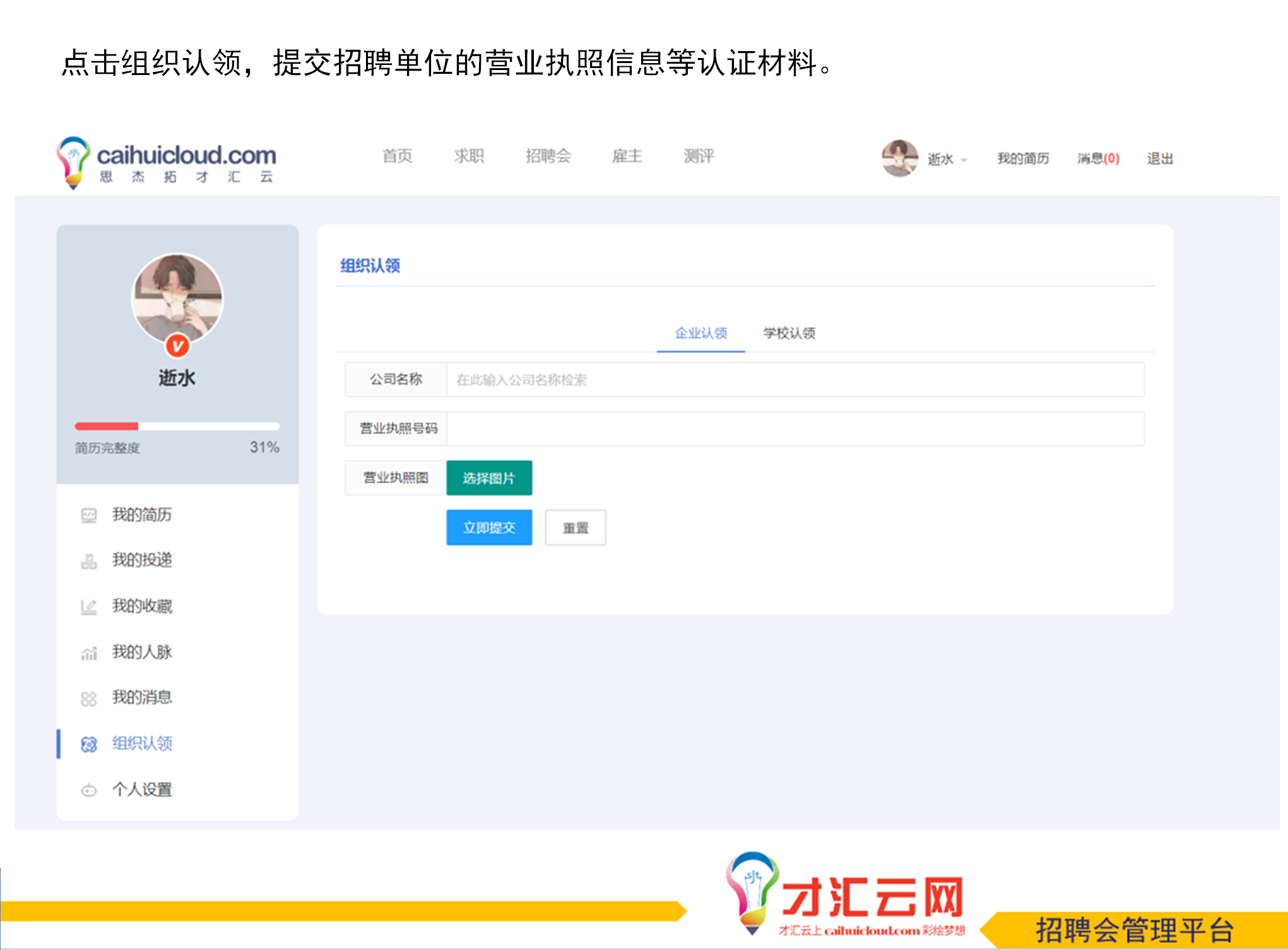
Task: Click the 我的简历 sidebar icon
Action: [x=89, y=515]
